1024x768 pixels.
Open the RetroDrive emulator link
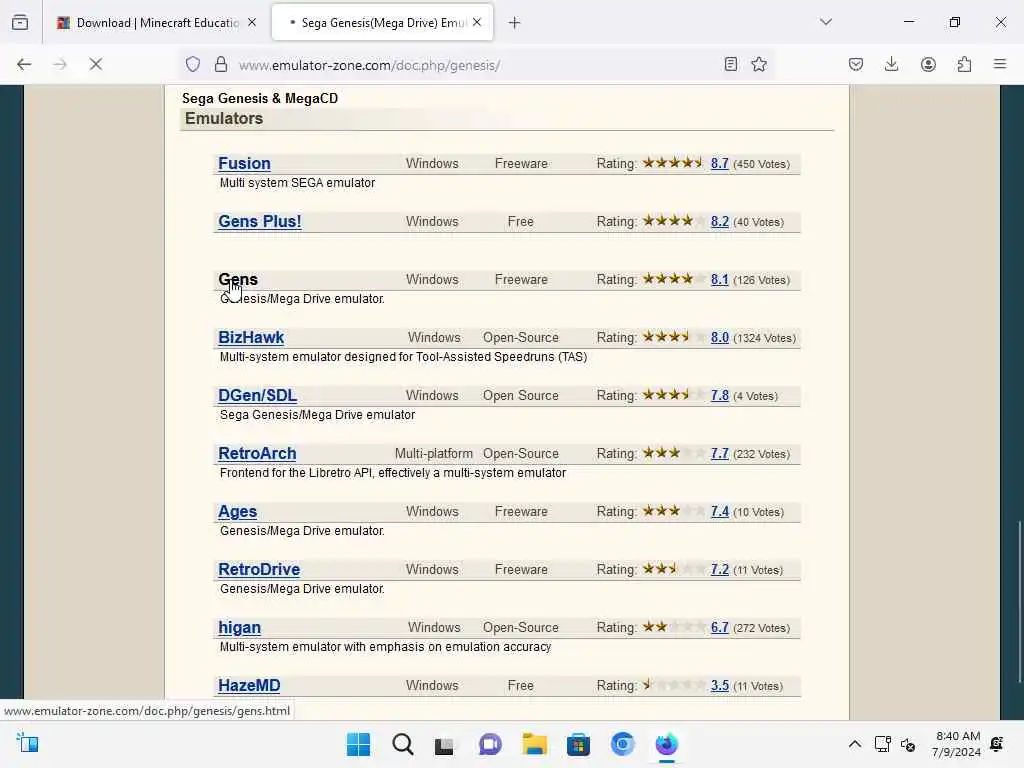click(259, 569)
